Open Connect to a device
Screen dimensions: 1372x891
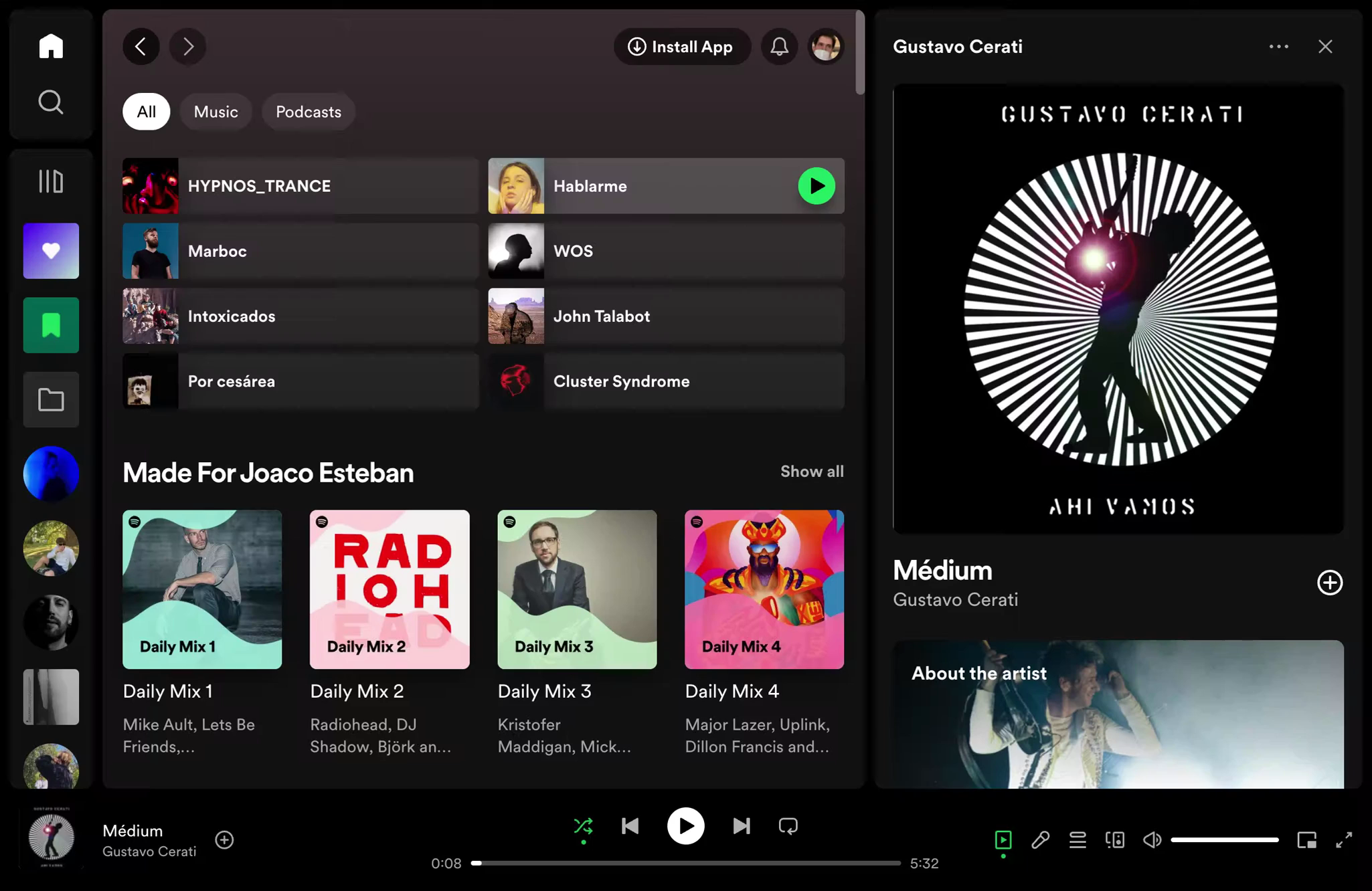[1115, 839]
